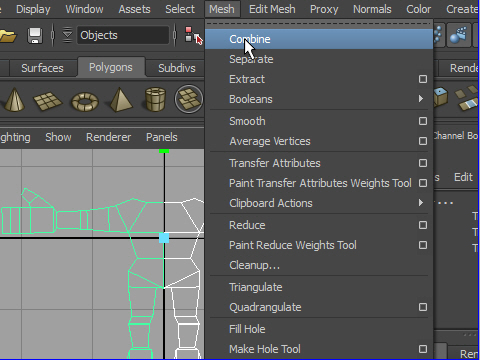Open the Objects selection mask dropdown
Image resolution: width=480 pixels, height=360 pixels.
pos(123,35)
